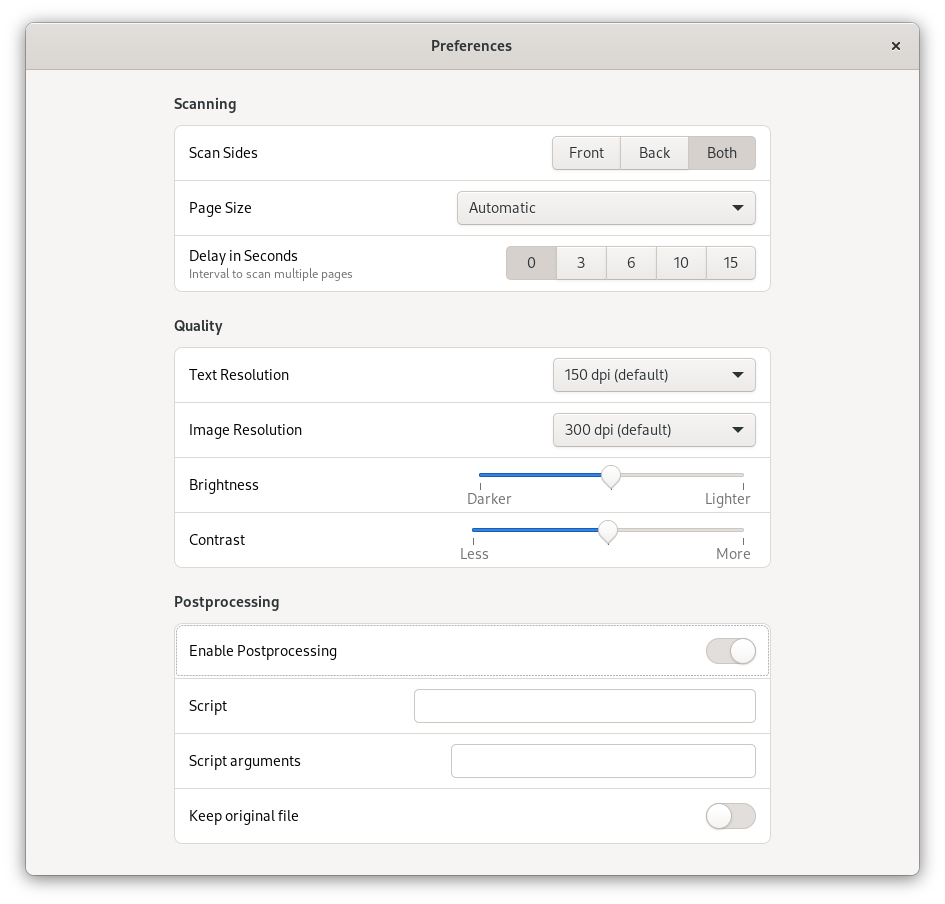Toggle the Keep original file switch
This screenshot has width=945, height=904.
coord(730,816)
